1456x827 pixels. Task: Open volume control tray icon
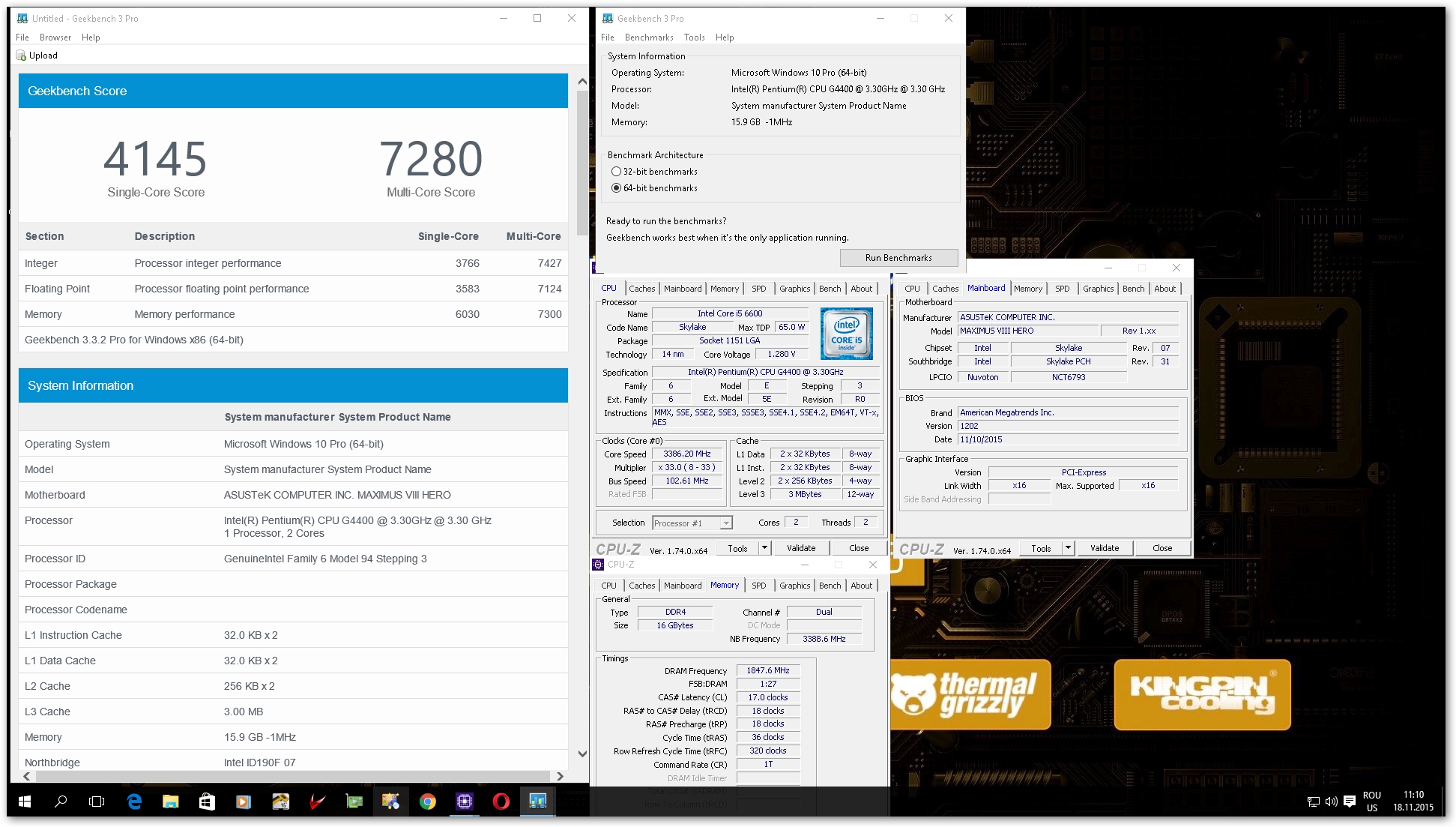point(1331,802)
